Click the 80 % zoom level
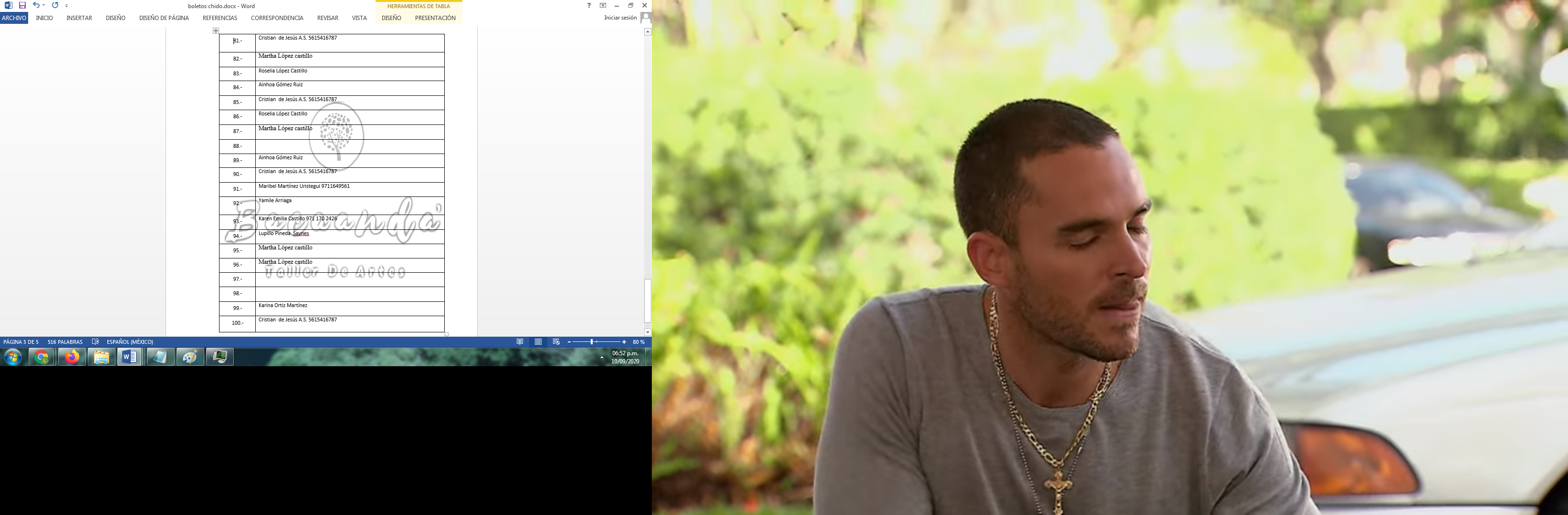 pyautogui.click(x=638, y=342)
